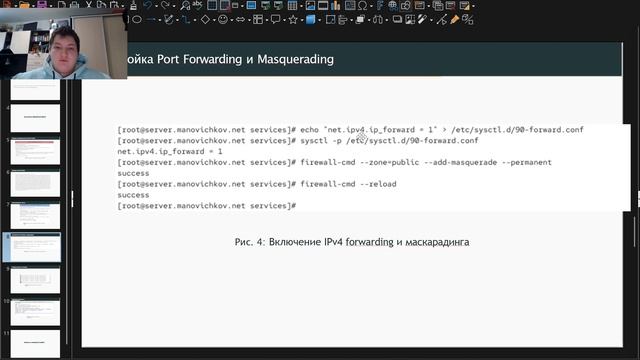Click the 'sysctl -p' command line

pos(298,140)
